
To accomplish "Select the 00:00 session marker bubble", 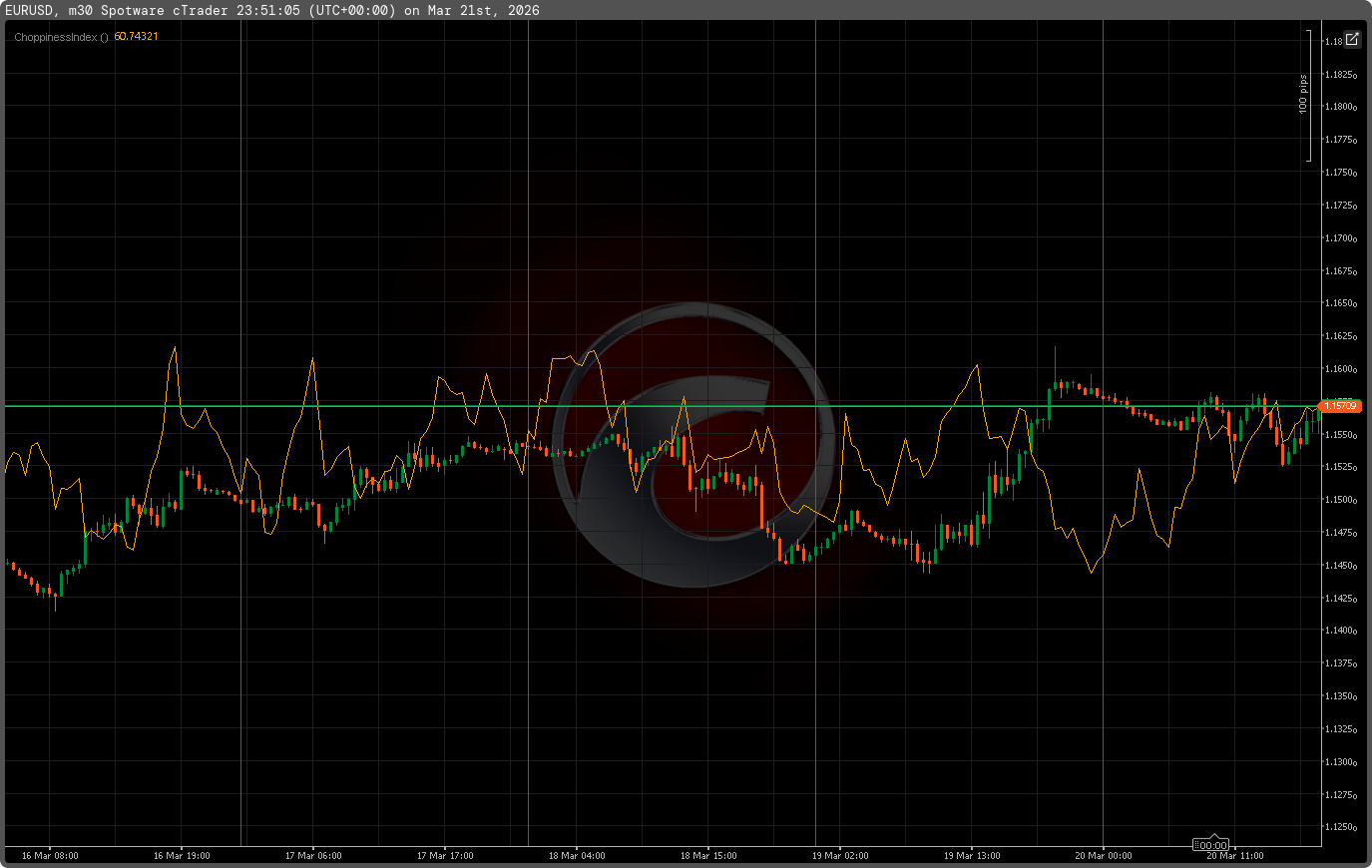I will [x=1210, y=843].
